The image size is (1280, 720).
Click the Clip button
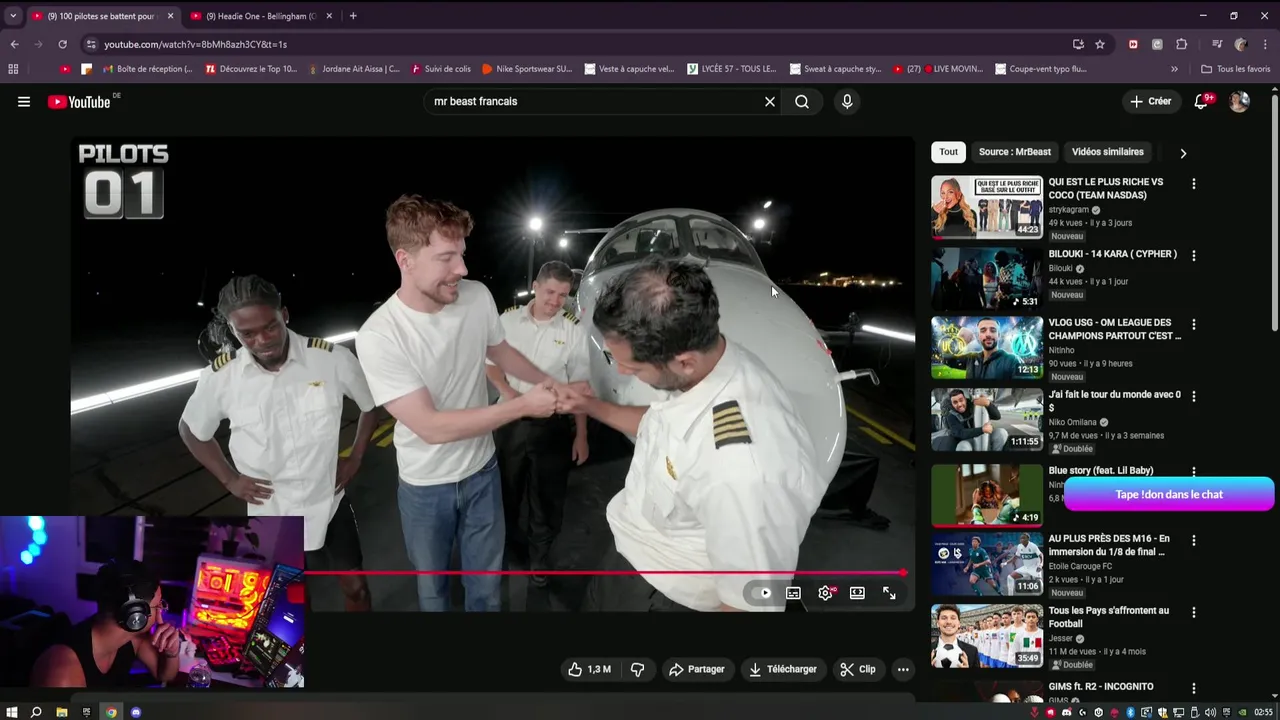click(x=857, y=669)
